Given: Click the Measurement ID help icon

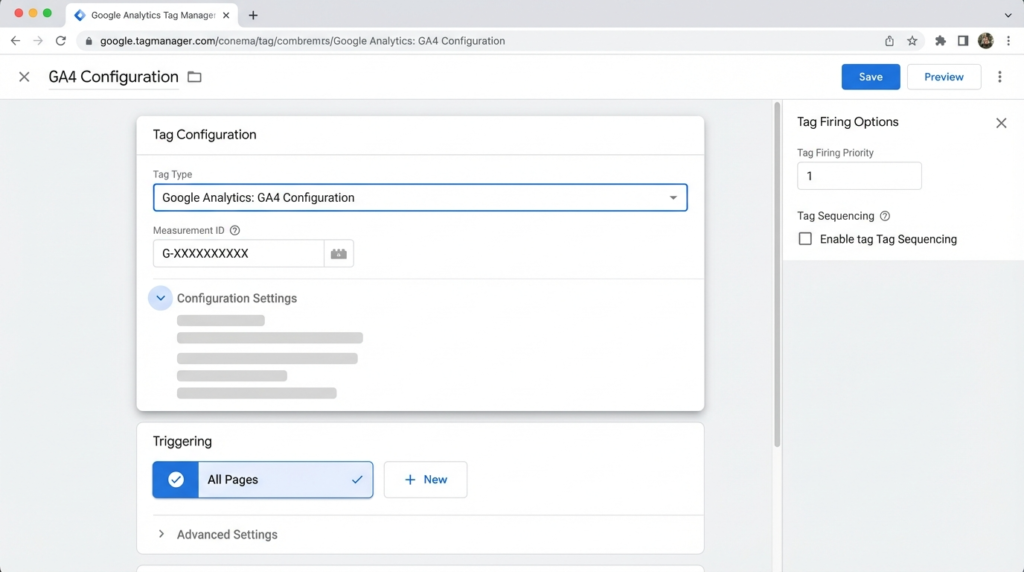Looking at the screenshot, I should pos(235,230).
